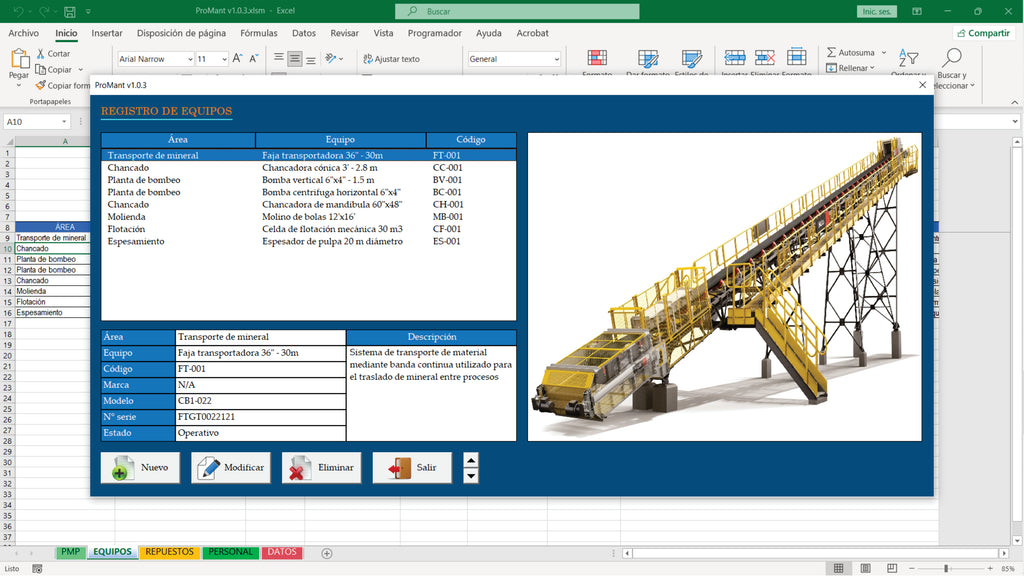Image resolution: width=1024 pixels, height=576 pixels.
Task: Open the font name dropdown Arial Narrow
Action: click(x=190, y=59)
